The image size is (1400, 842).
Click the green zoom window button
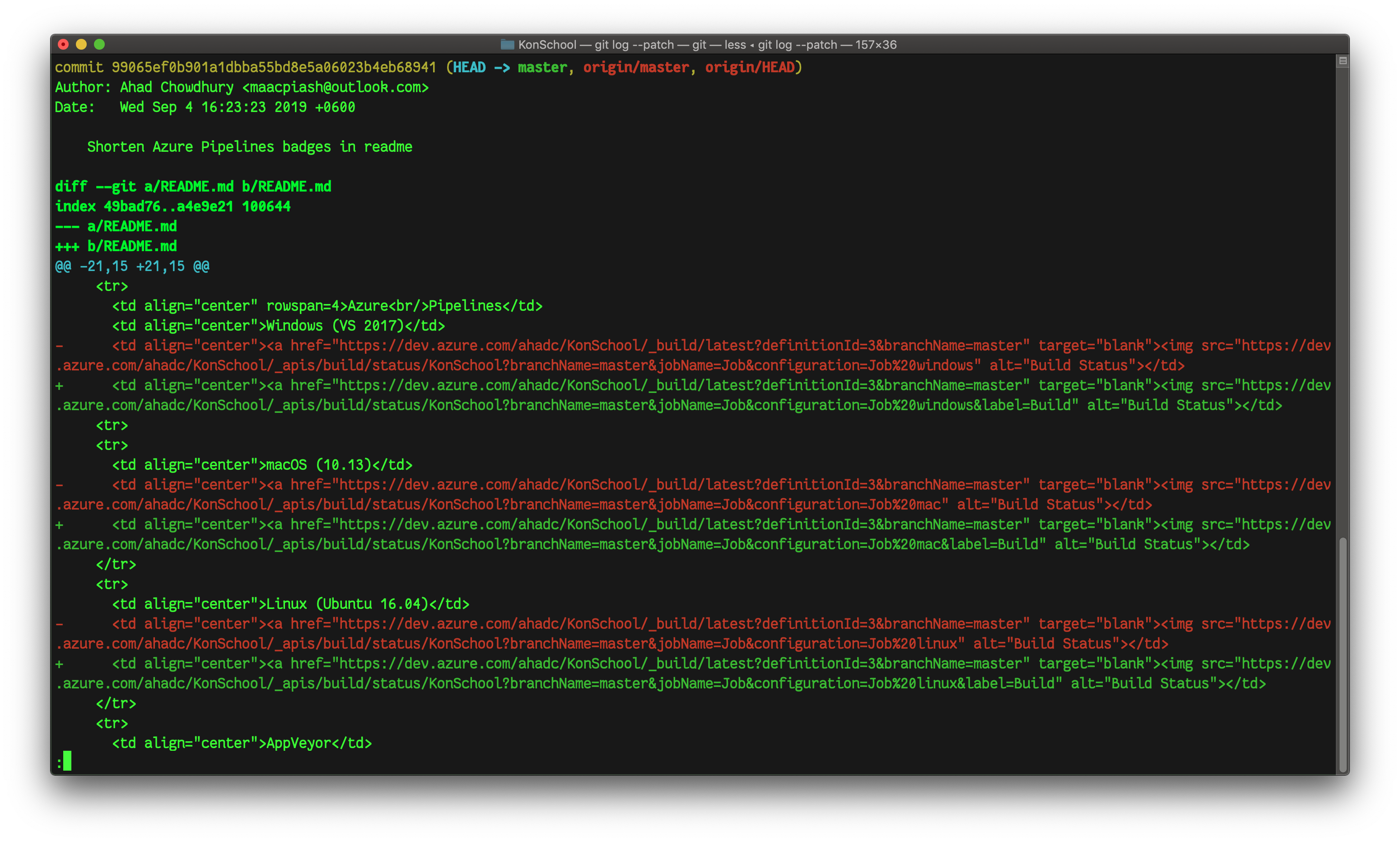[x=99, y=44]
